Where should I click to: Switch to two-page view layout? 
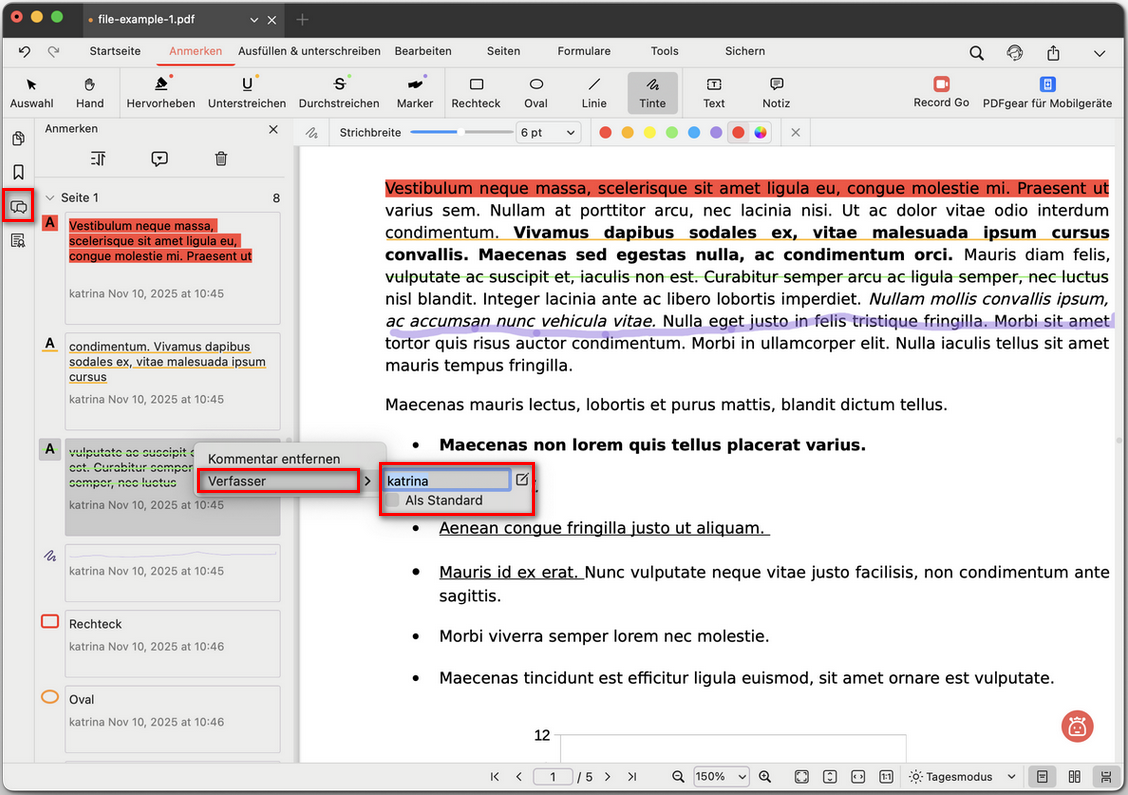1074,777
